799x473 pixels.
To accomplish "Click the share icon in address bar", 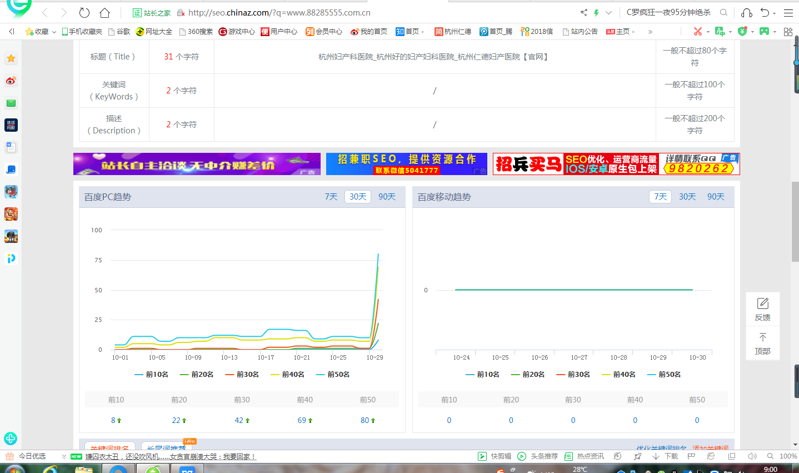I will [x=584, y=12].
